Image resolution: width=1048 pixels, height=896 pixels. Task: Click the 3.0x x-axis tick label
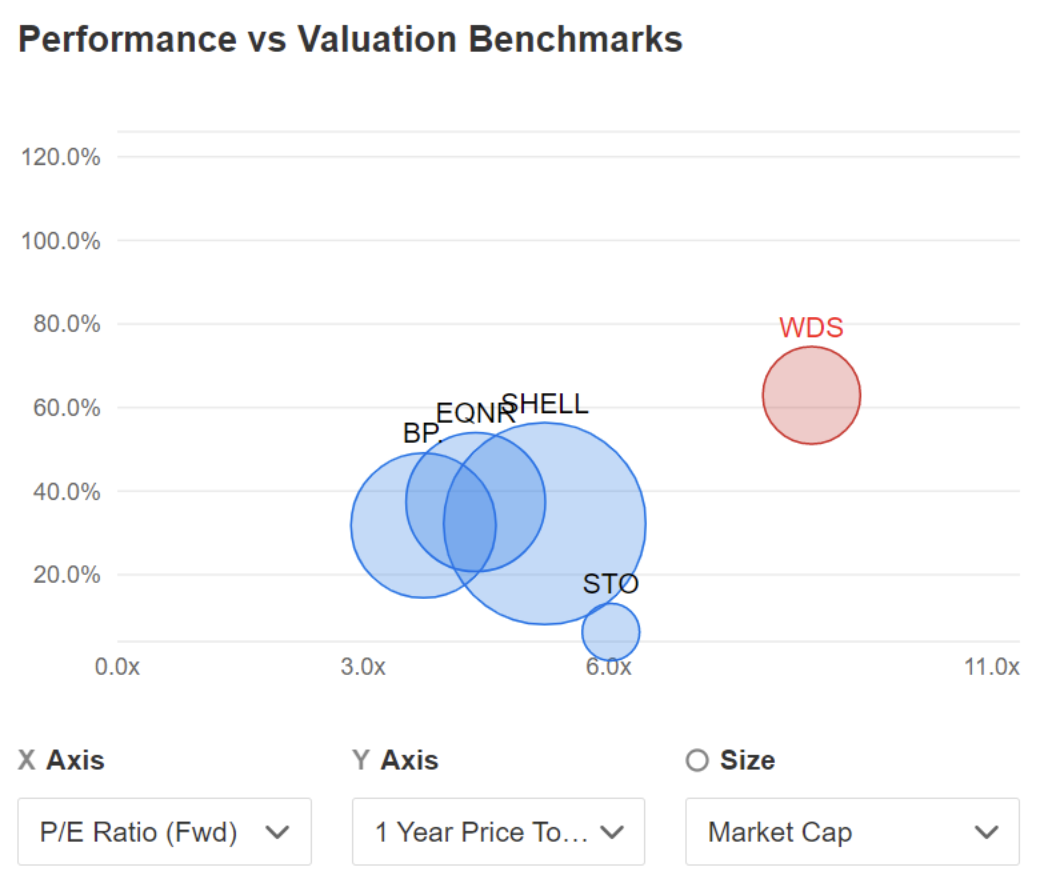[x=363, y=667]
